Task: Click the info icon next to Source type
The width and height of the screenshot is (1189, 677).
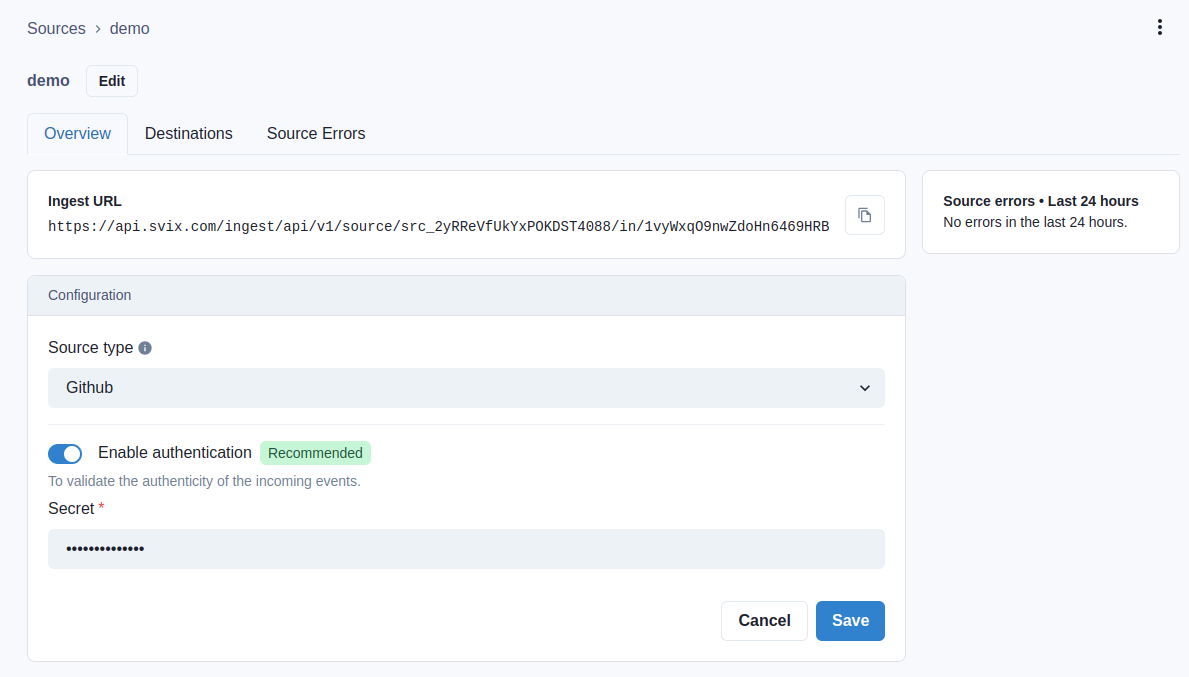Action: [x=145, y=347]
